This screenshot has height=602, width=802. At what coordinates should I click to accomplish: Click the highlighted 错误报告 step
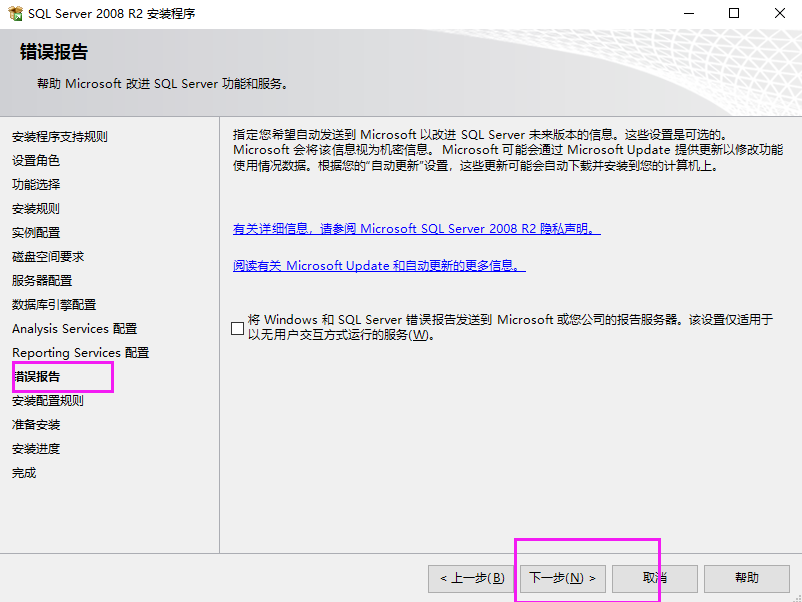(35, 376)
